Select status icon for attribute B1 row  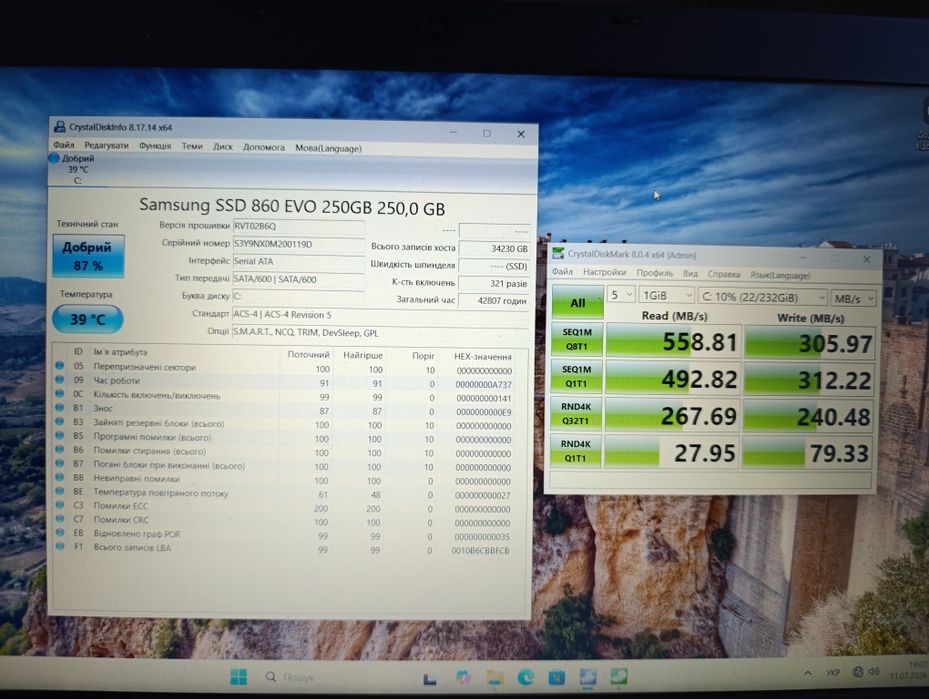pos(60,408)
